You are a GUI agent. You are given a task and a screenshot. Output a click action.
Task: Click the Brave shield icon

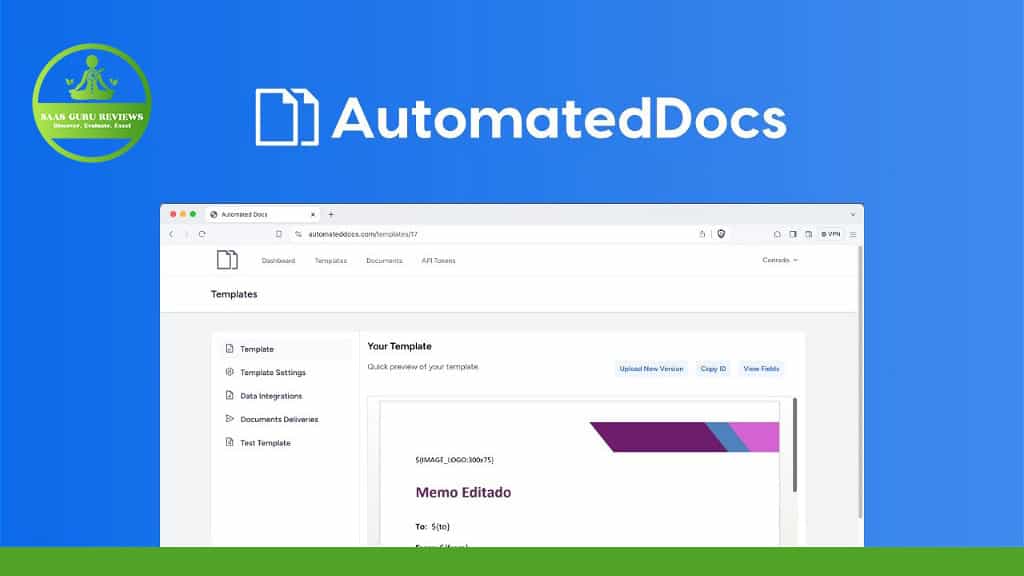[721, 234]
